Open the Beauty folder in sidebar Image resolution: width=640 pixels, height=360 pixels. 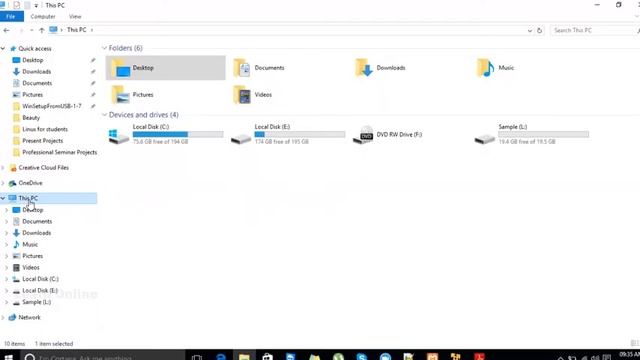[31, 118]
